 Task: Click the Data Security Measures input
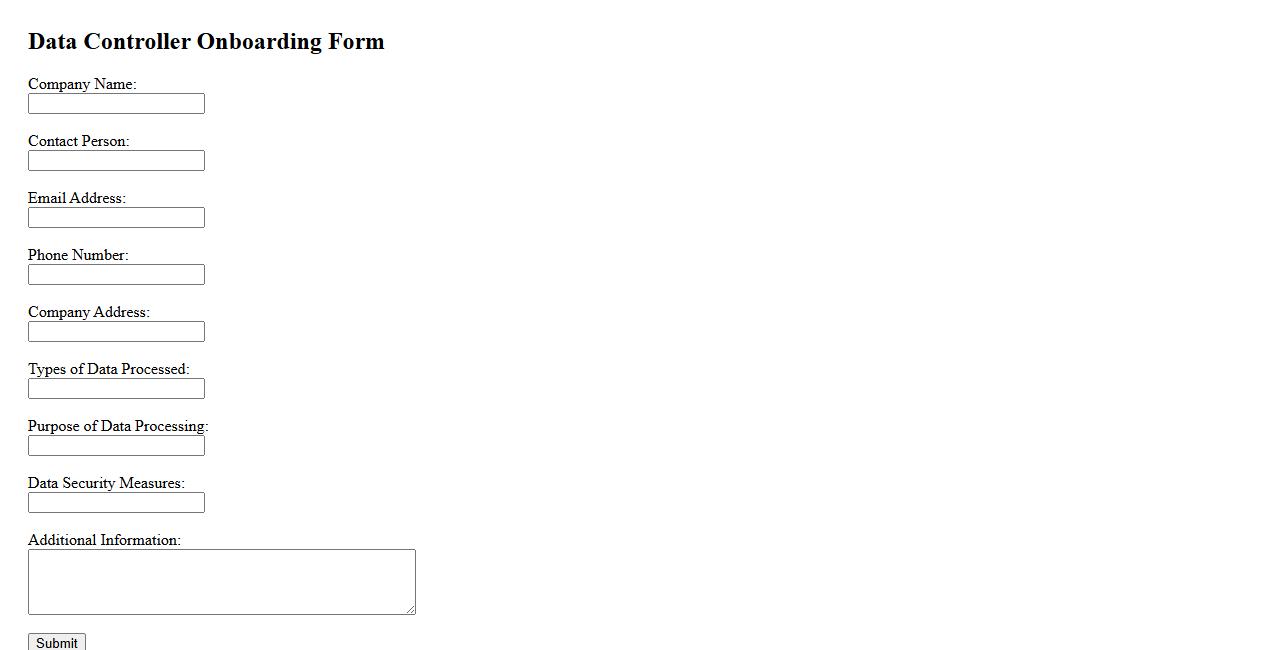click(116, 503)
